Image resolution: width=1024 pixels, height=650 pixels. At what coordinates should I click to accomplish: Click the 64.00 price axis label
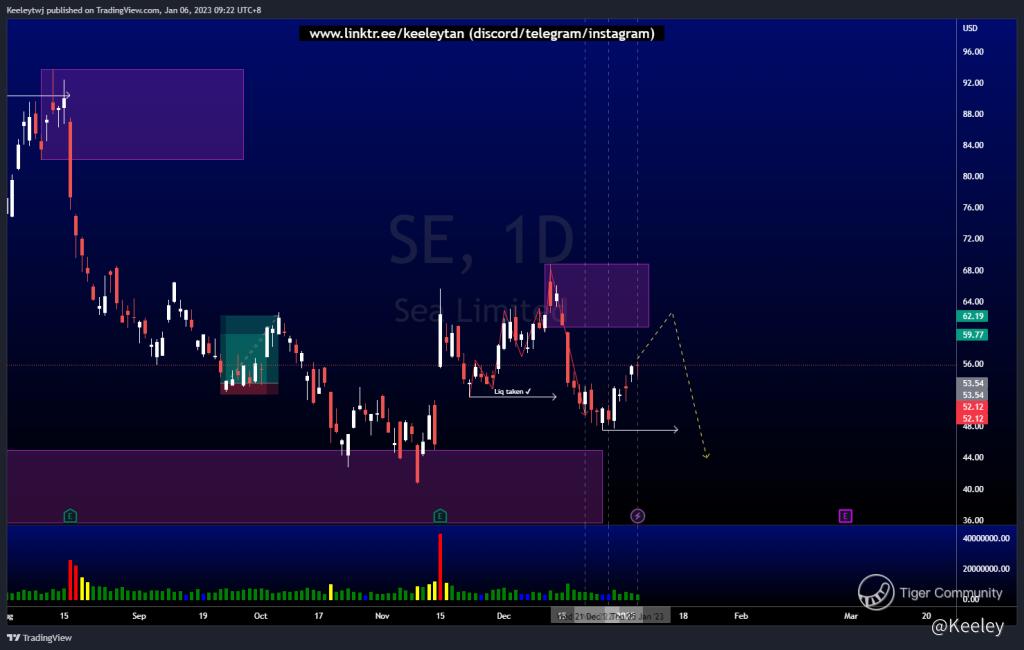(x=972, y=302)
